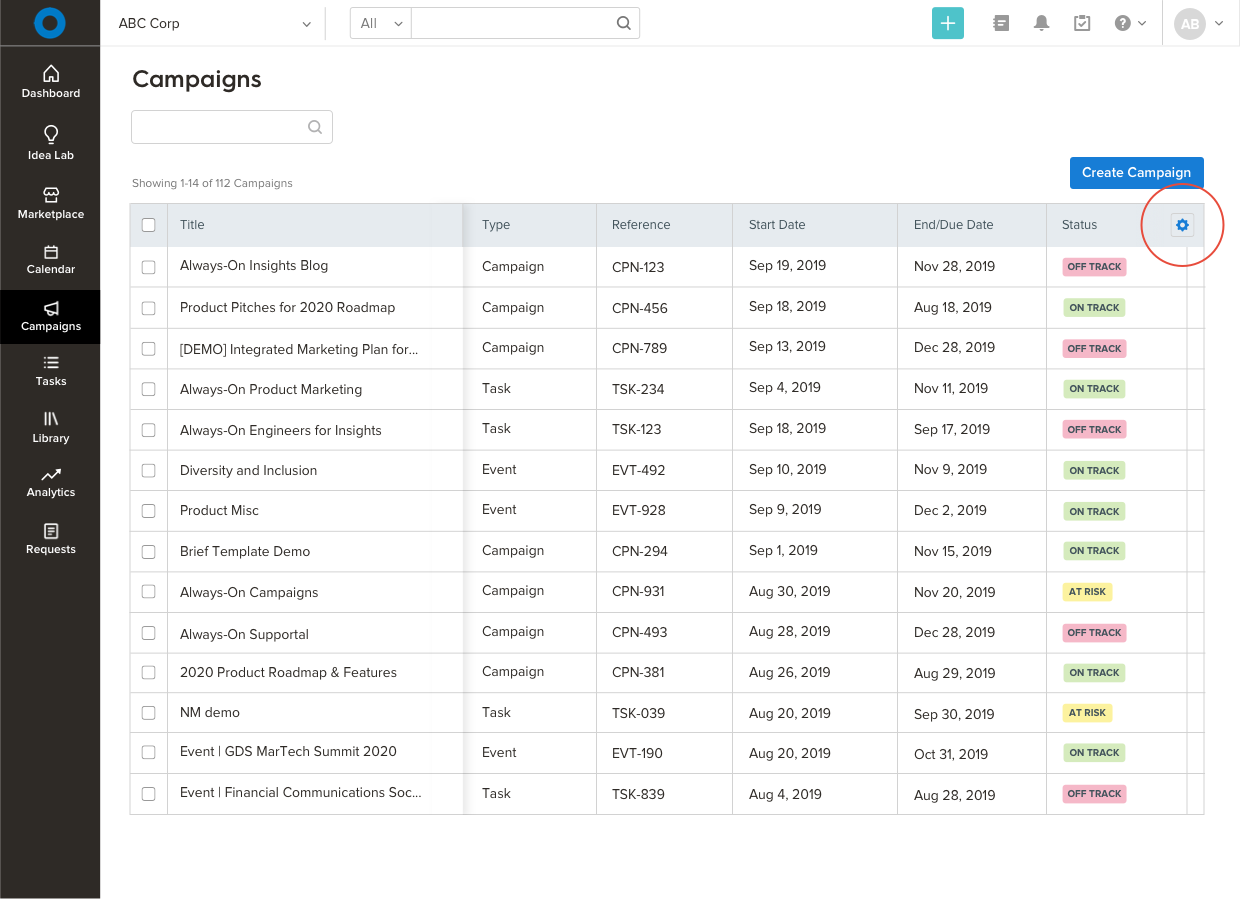Open table column settings gear icon
1240x899 pixels.
pyautogui.click(x=1182, y=225)
